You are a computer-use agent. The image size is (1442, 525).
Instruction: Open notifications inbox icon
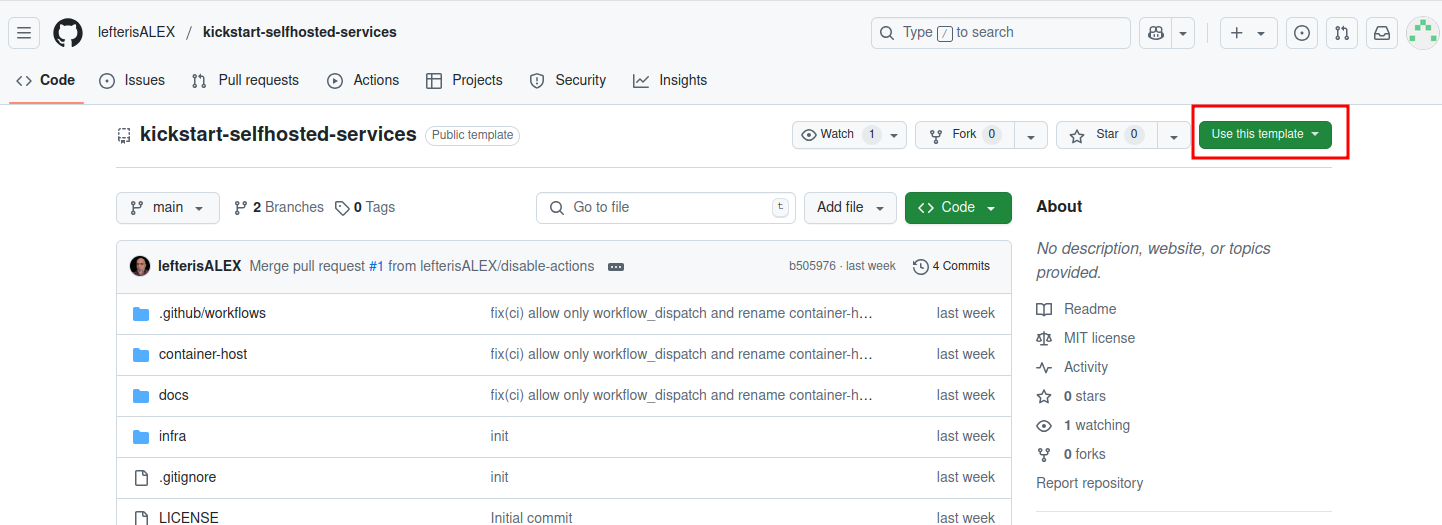coord(1382,33)
